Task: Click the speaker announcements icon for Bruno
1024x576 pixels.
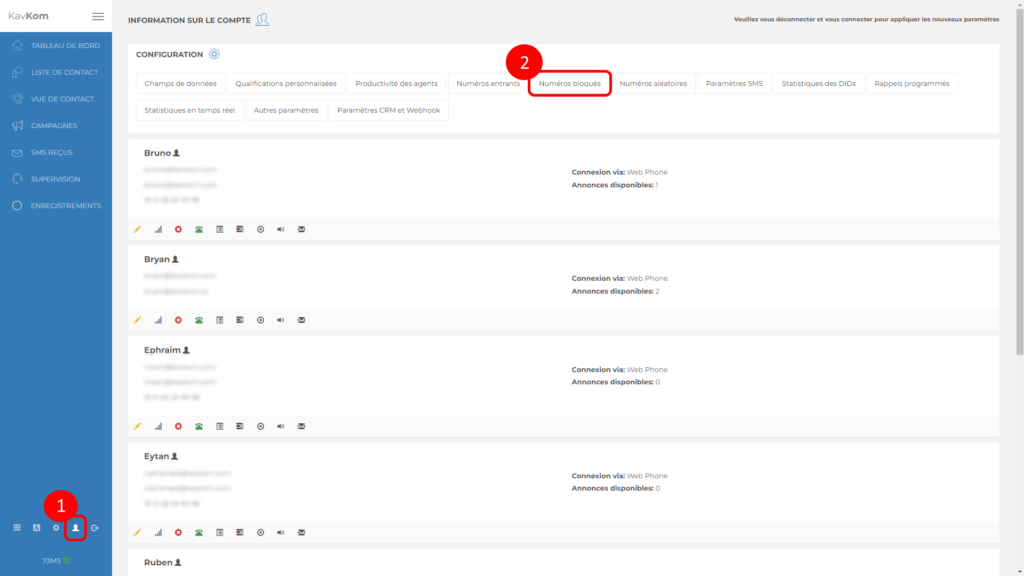Action: coord(281,229)
